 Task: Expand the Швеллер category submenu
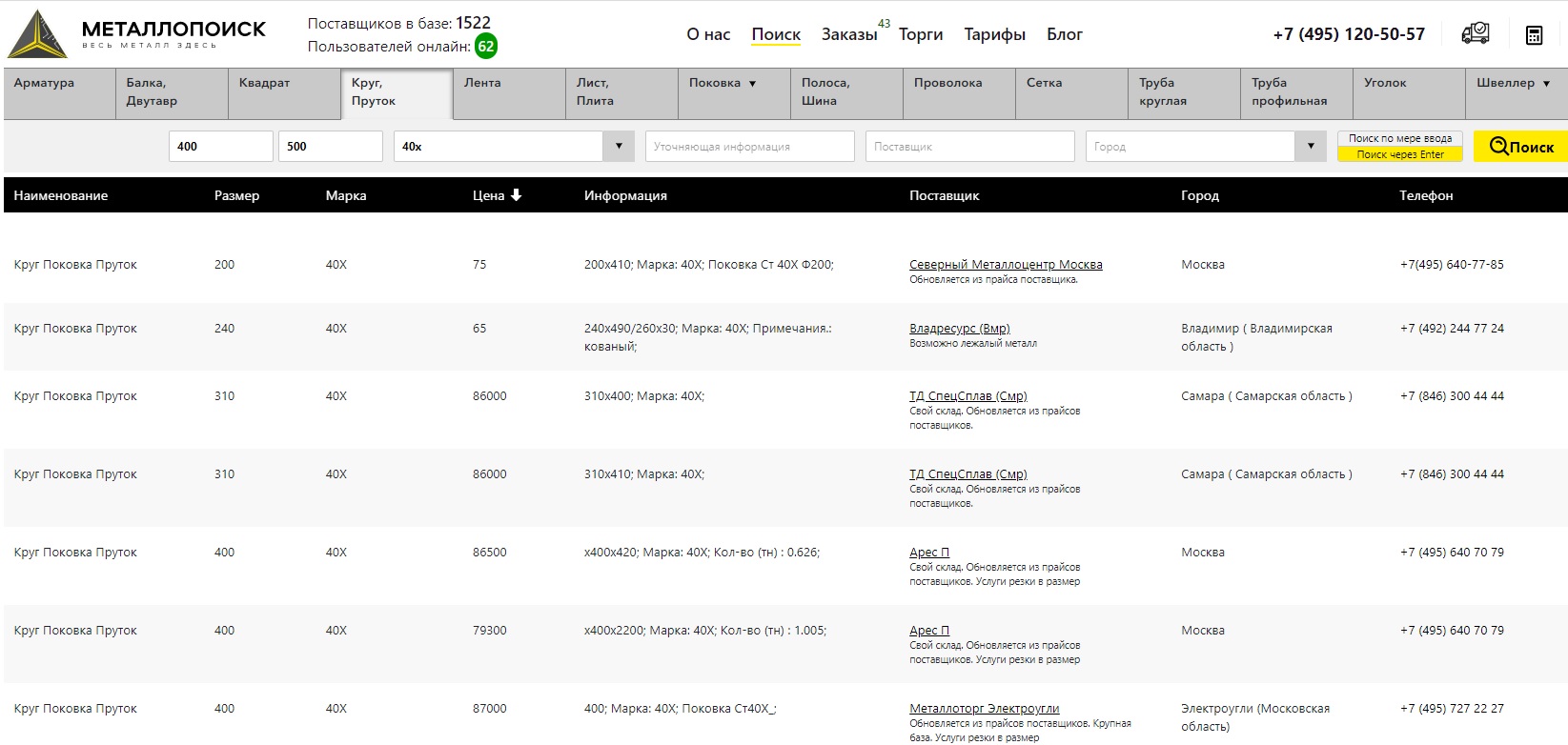pyautogui.click(x=1546, y=84)
